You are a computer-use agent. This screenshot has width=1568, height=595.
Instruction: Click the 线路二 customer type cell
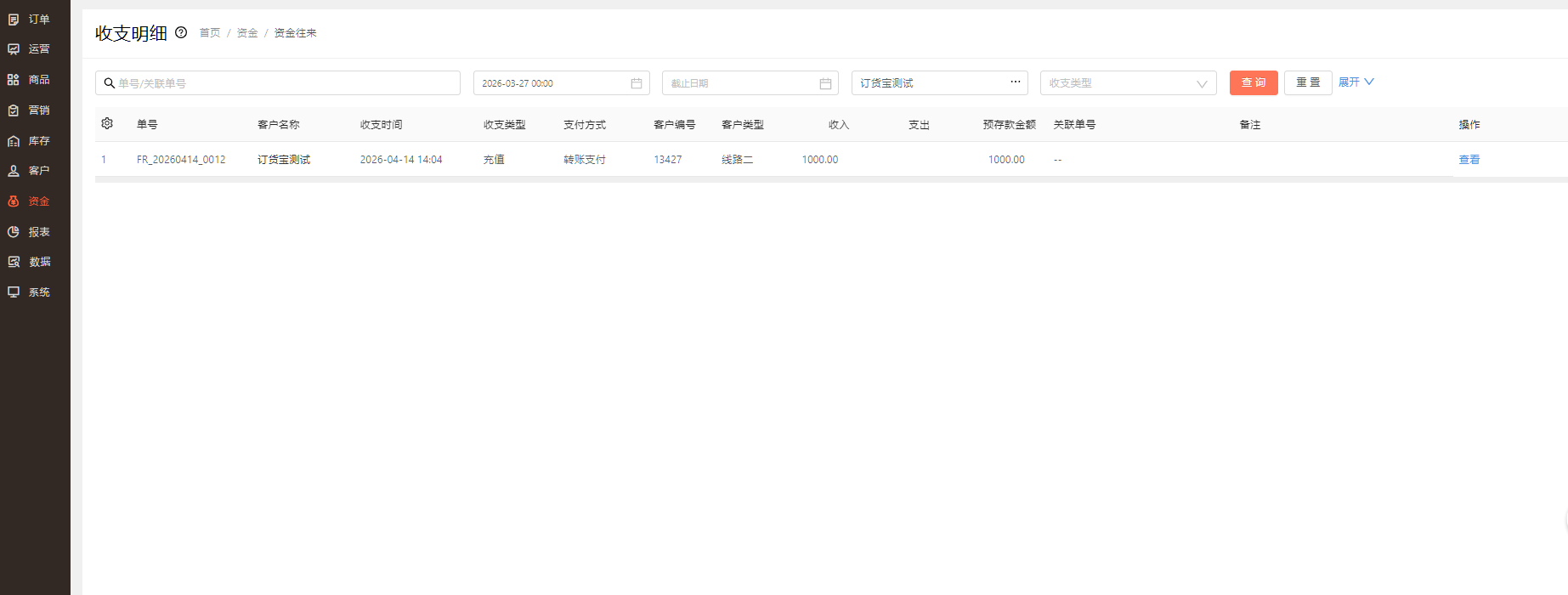(x=738, y=160)
